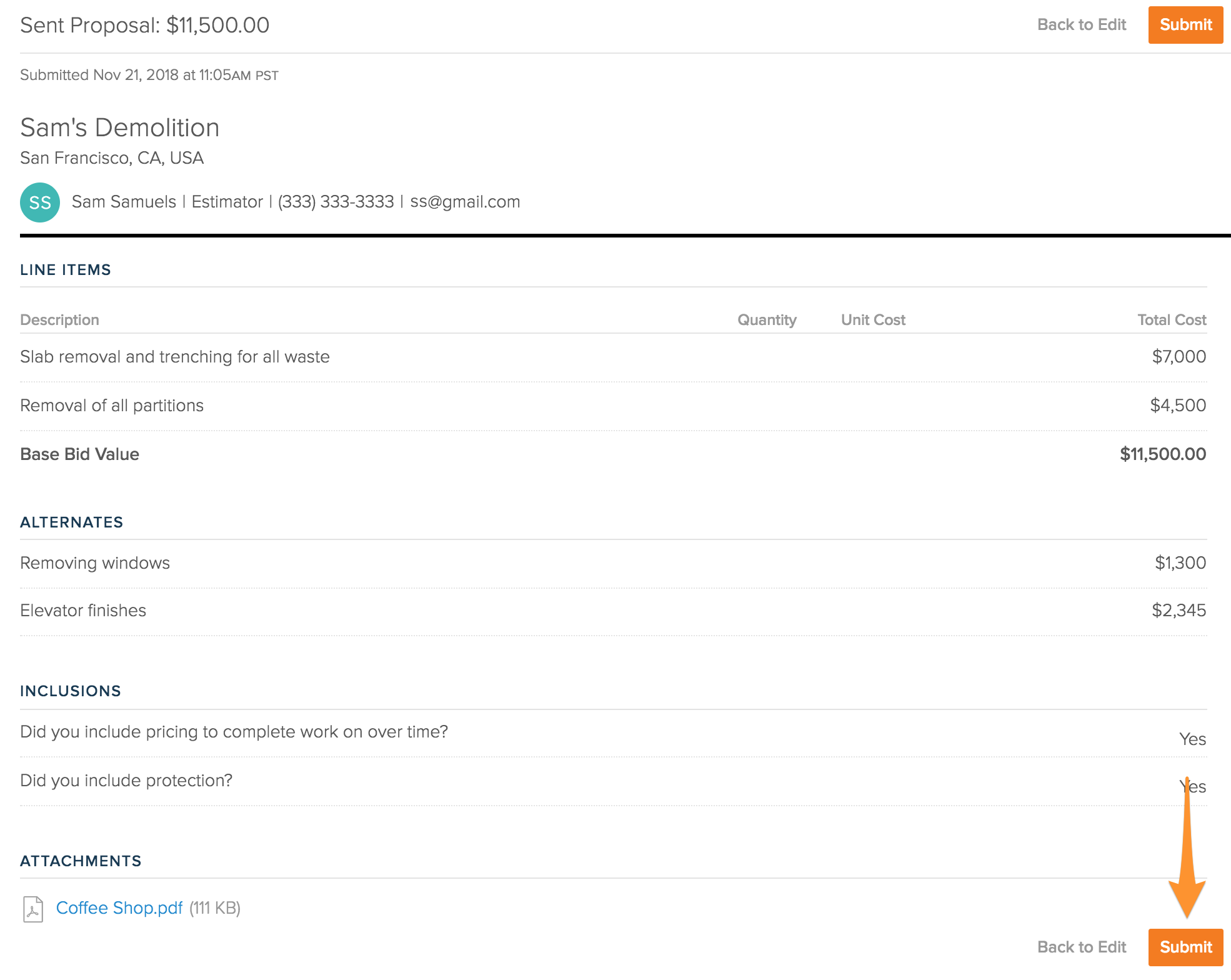Select the Removal of all partitions line item
This screenshot has height=980, width=1231.
coord(112,406)
